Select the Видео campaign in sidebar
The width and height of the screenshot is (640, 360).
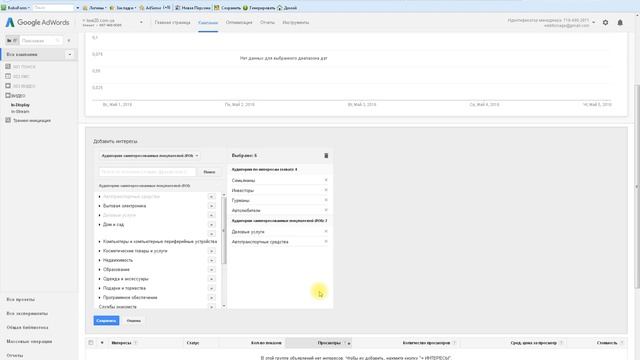[18, 96]
